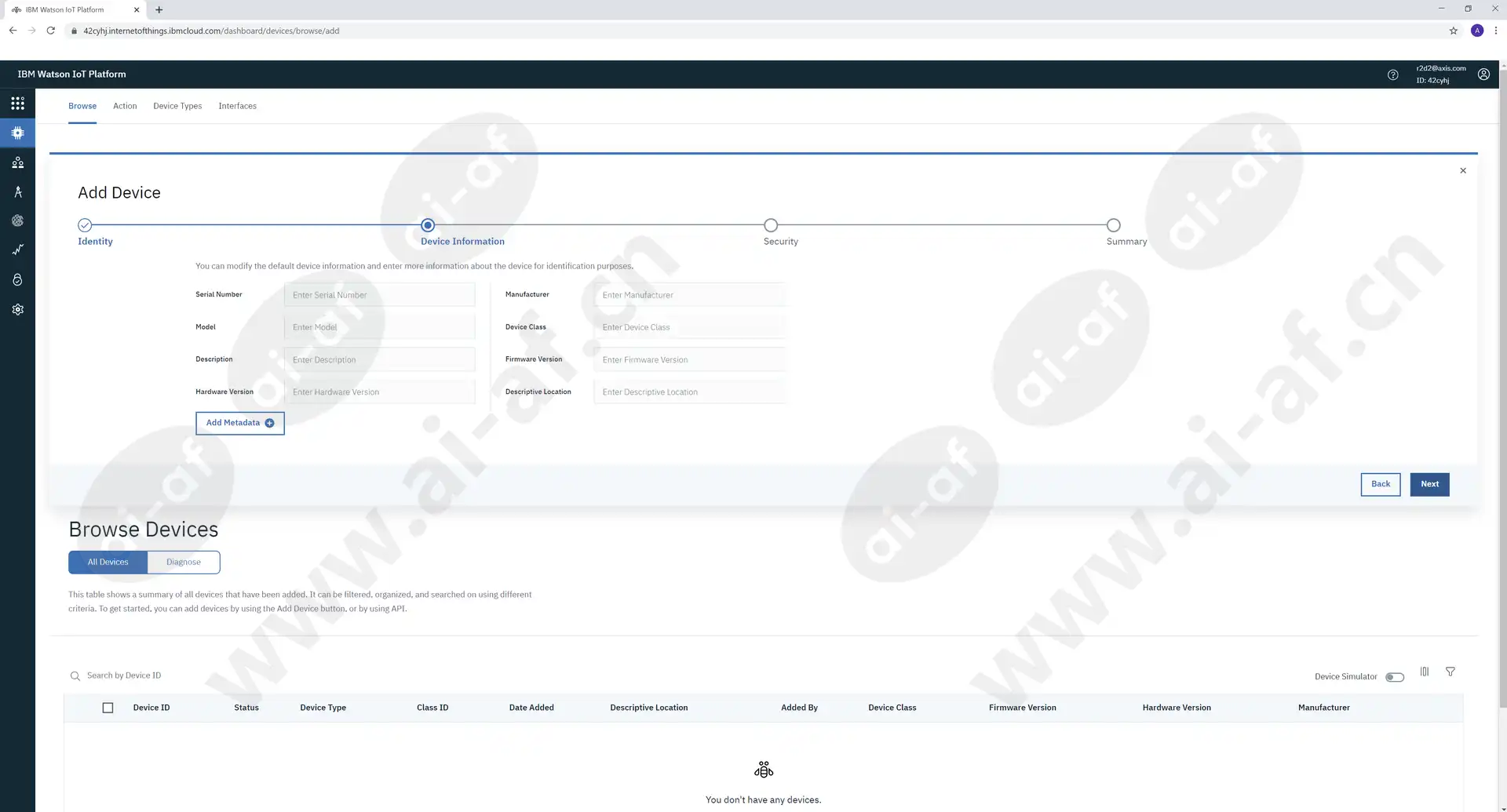Screen dimensions: 1507x812
Task: Open the apps grid menu icon
Action: coord(17,104)
